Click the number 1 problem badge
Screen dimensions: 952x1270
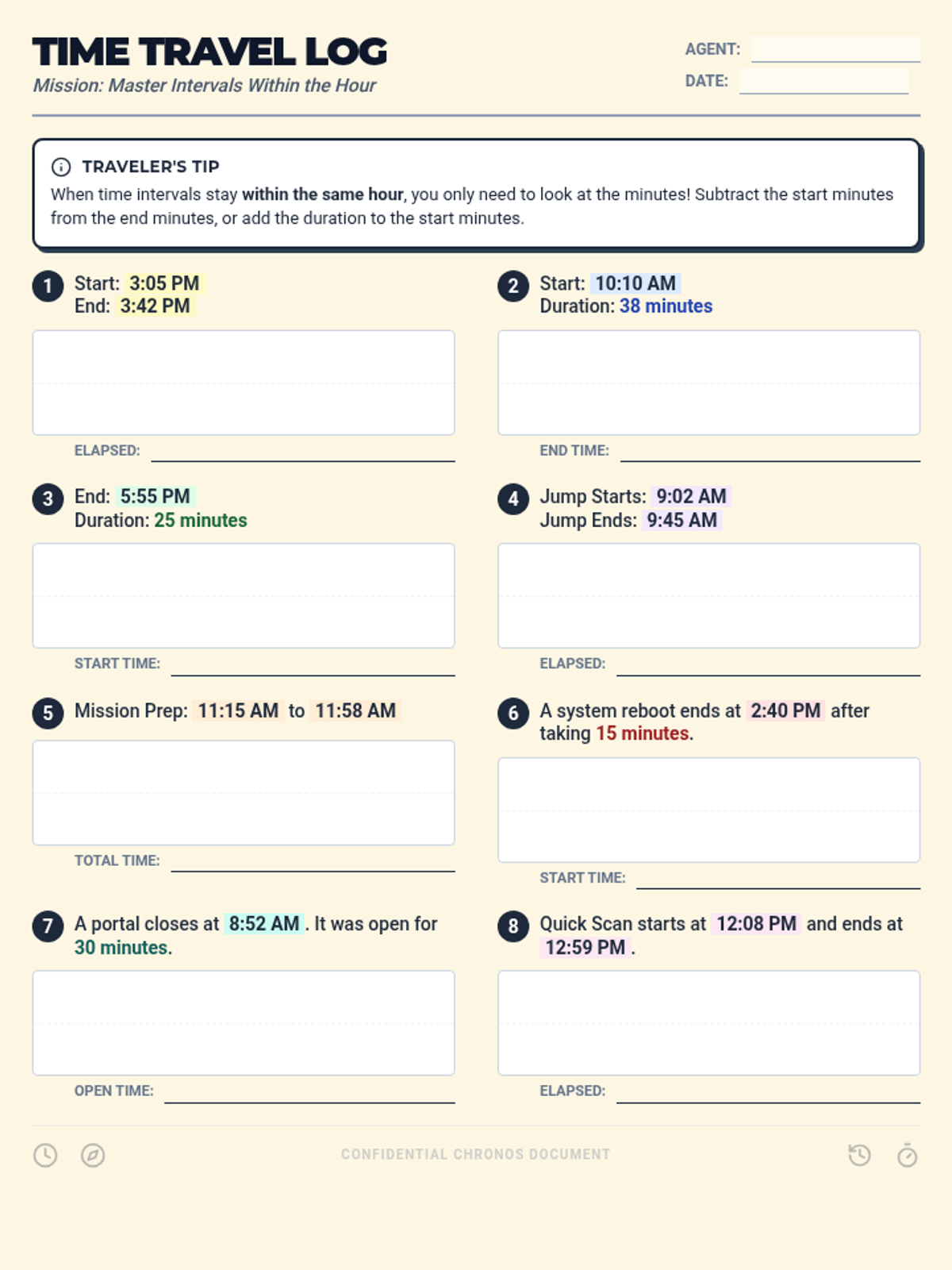click(48, 286)
